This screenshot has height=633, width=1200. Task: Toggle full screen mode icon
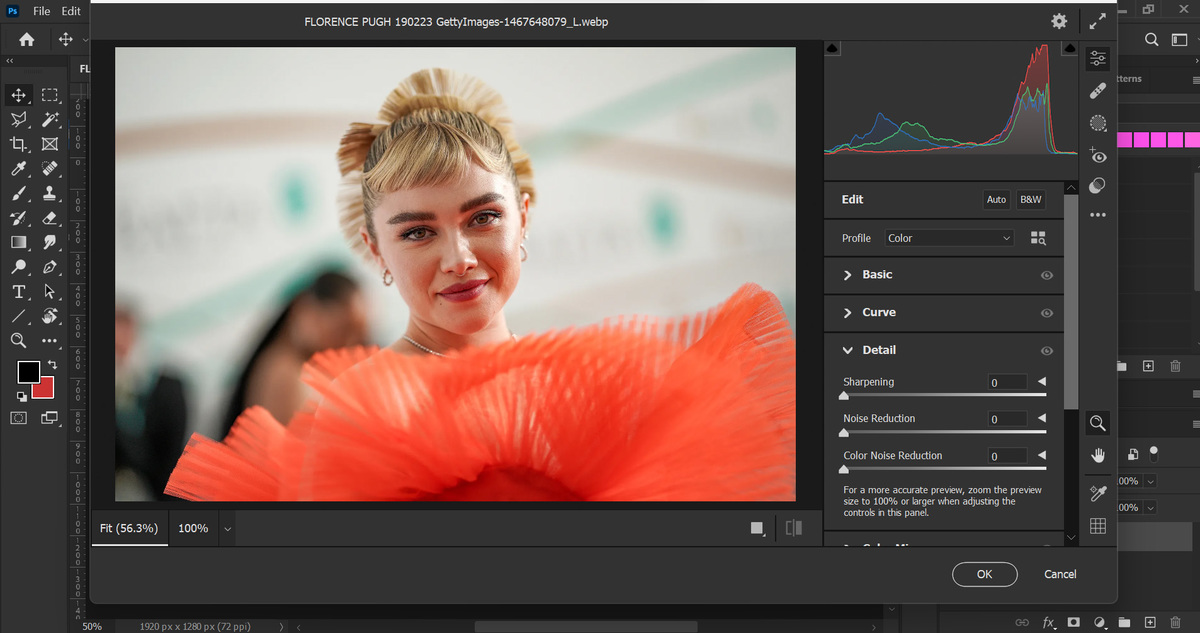(1097, 21)
